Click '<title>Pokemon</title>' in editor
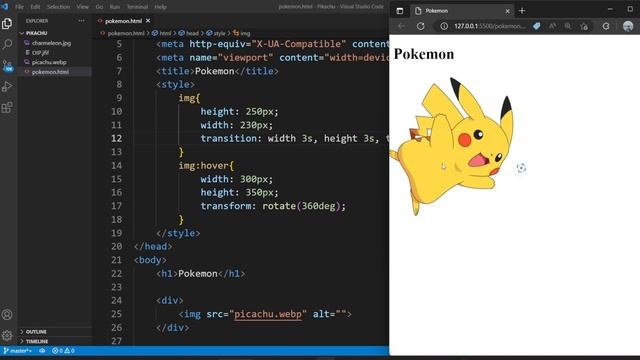 click(x=217, y=71)
